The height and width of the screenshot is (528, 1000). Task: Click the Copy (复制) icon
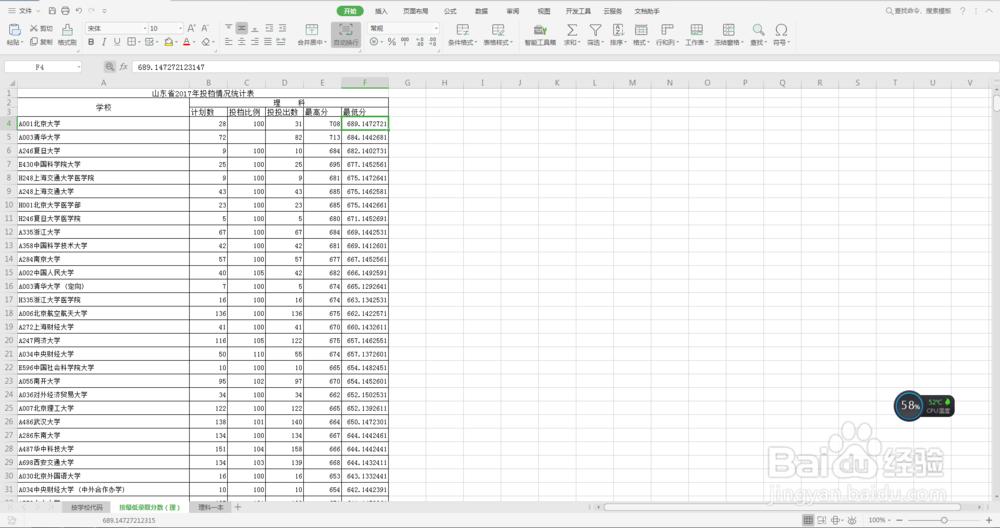coord(34,41)
